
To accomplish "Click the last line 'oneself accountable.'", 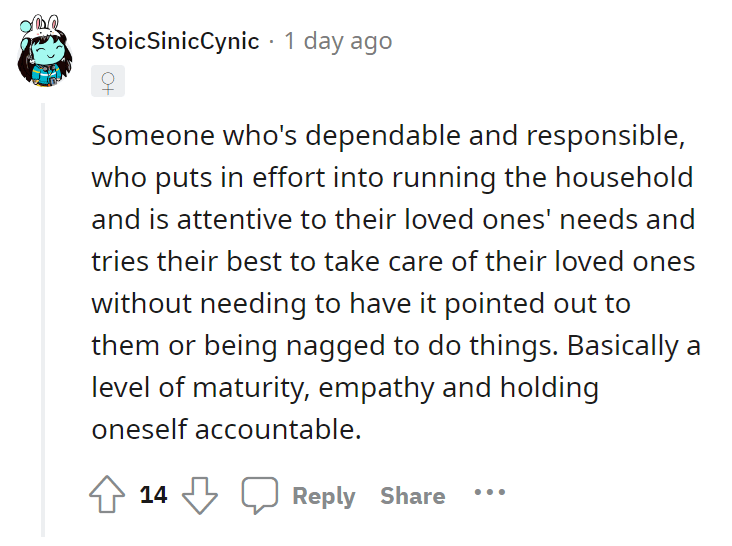I will [226, 429].
